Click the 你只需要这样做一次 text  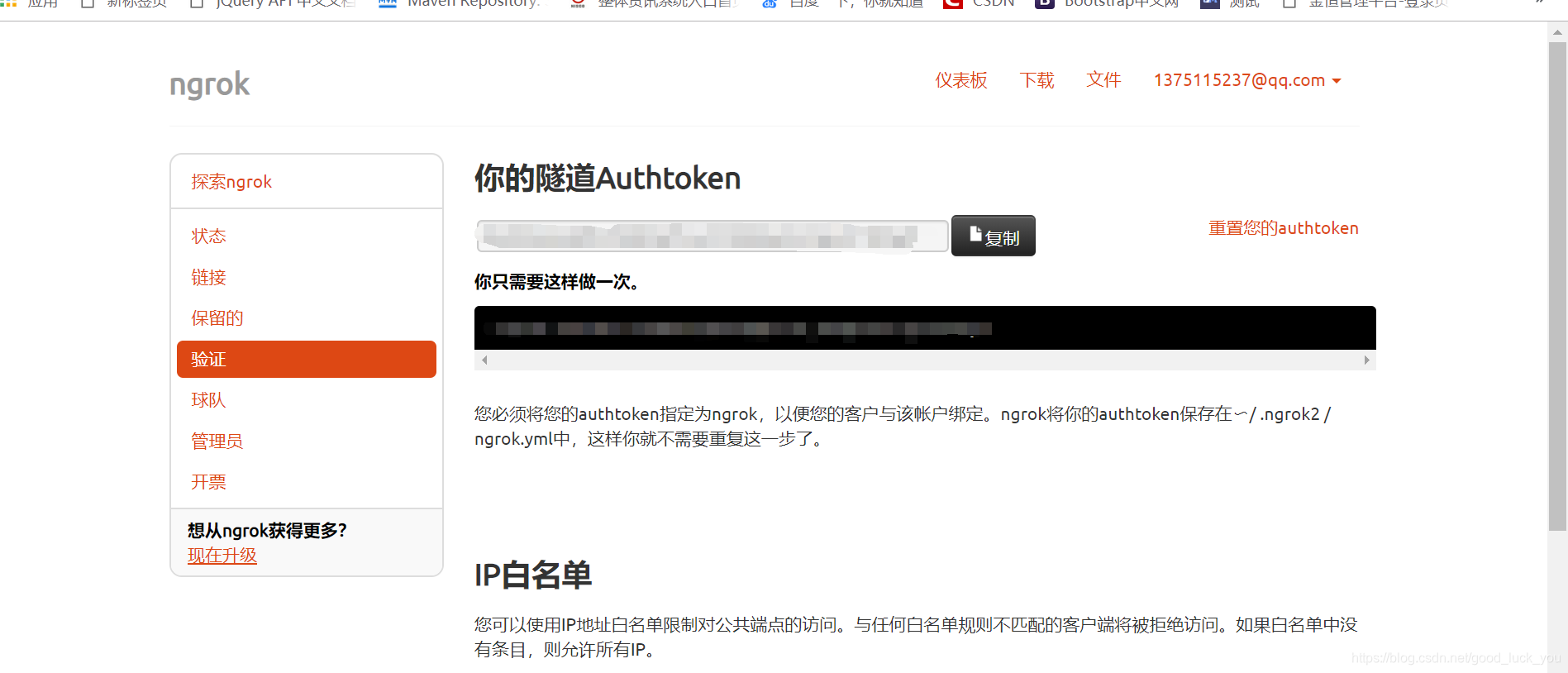click(557, 283)
